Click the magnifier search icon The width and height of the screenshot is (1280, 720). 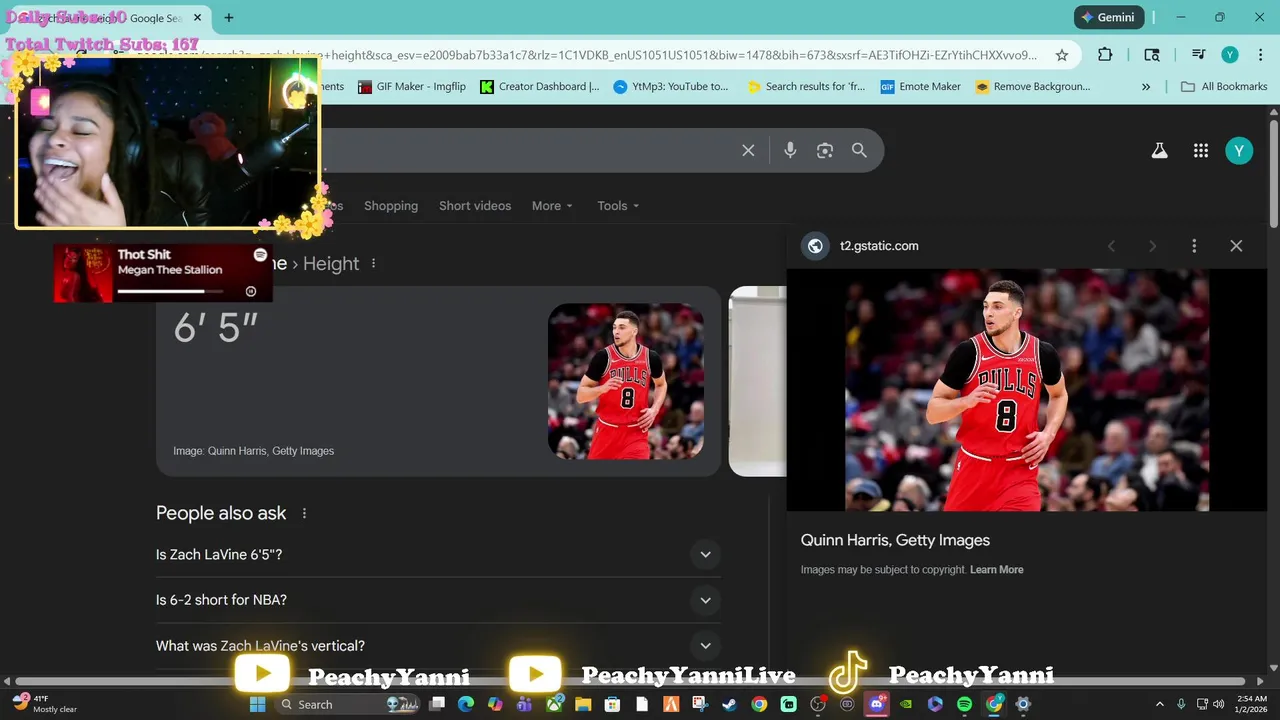coord(859,150)
